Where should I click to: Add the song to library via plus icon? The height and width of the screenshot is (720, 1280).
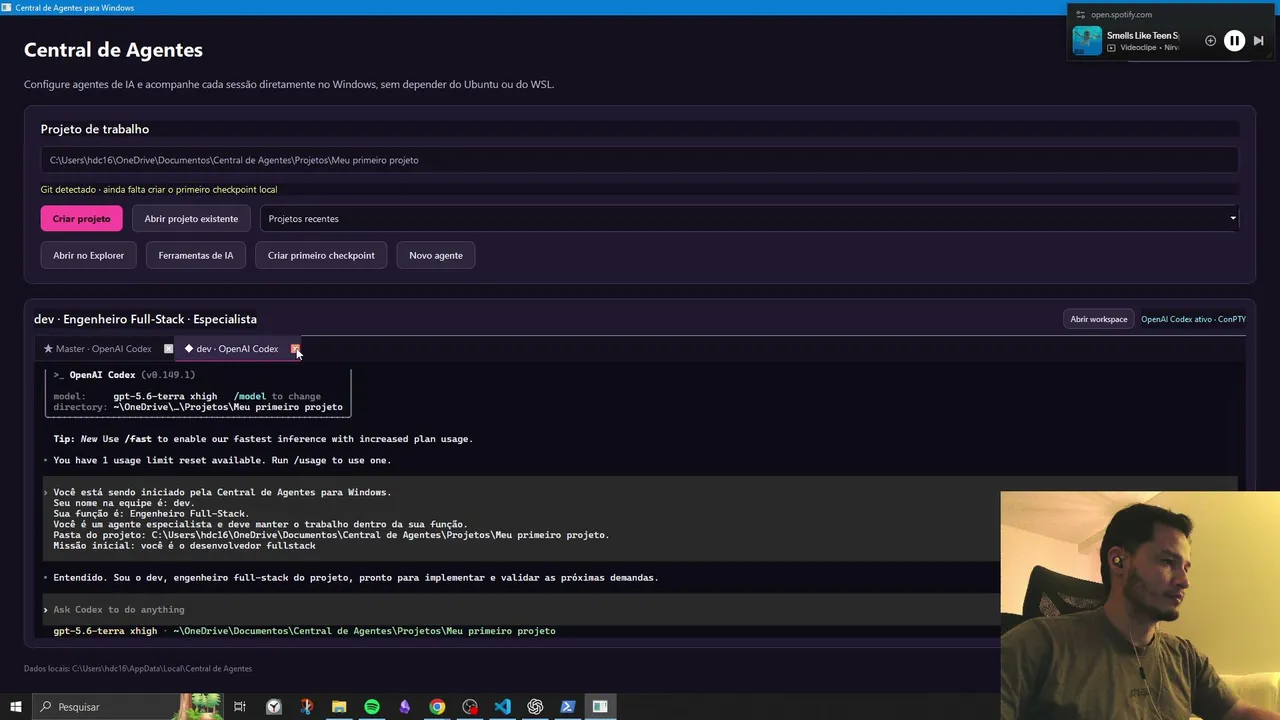pos(1210,41)
